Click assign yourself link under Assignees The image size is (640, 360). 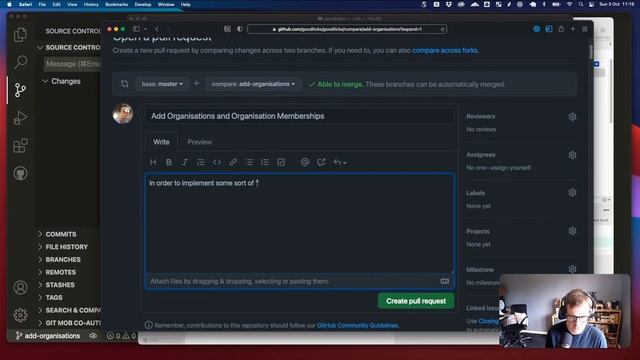tap(512, 168)
